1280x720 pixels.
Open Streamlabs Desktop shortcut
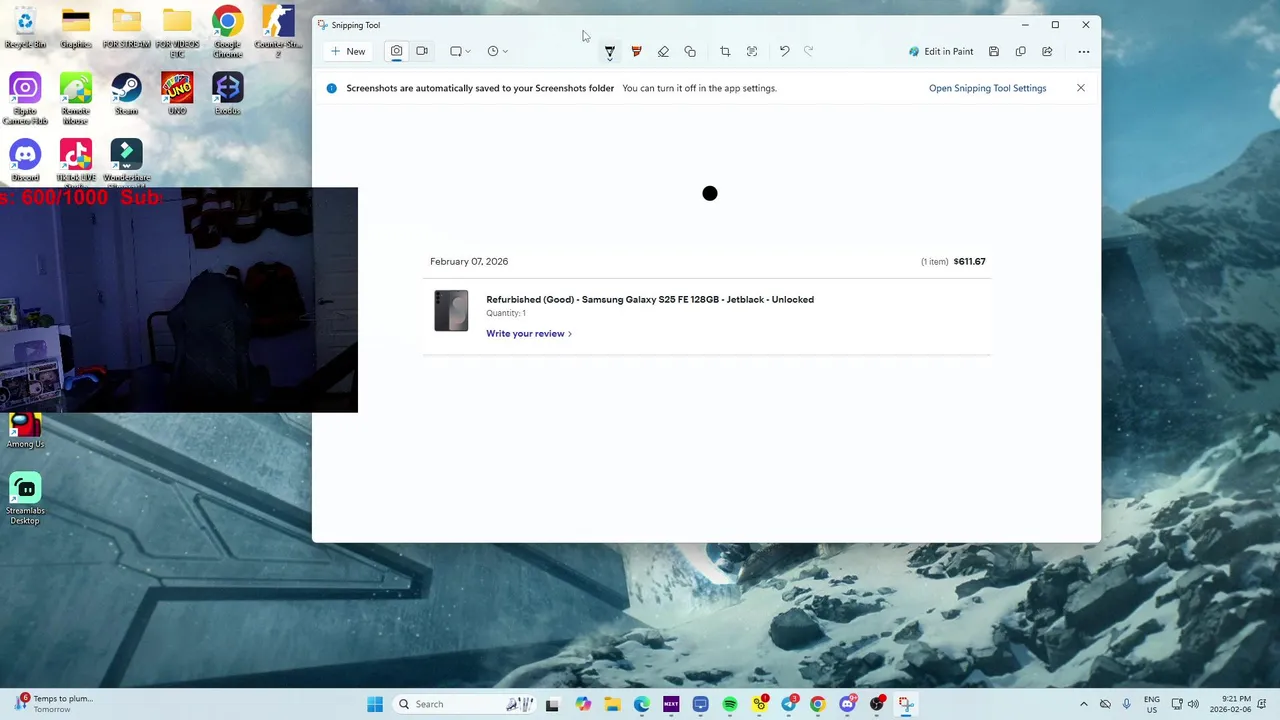point(25,499)
